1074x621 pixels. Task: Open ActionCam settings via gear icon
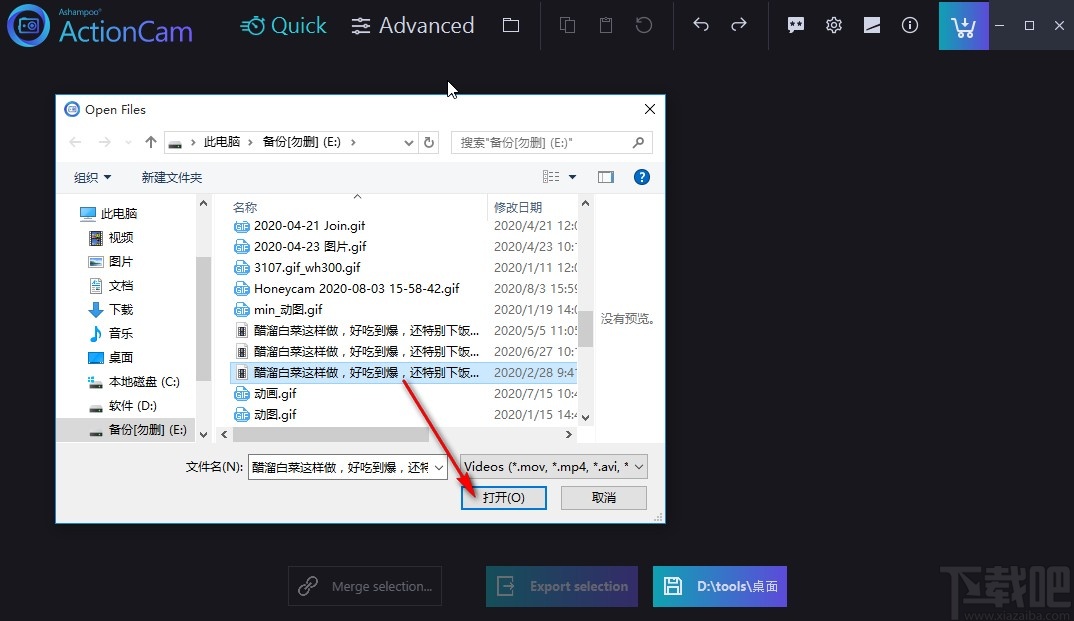click(833, 25)
